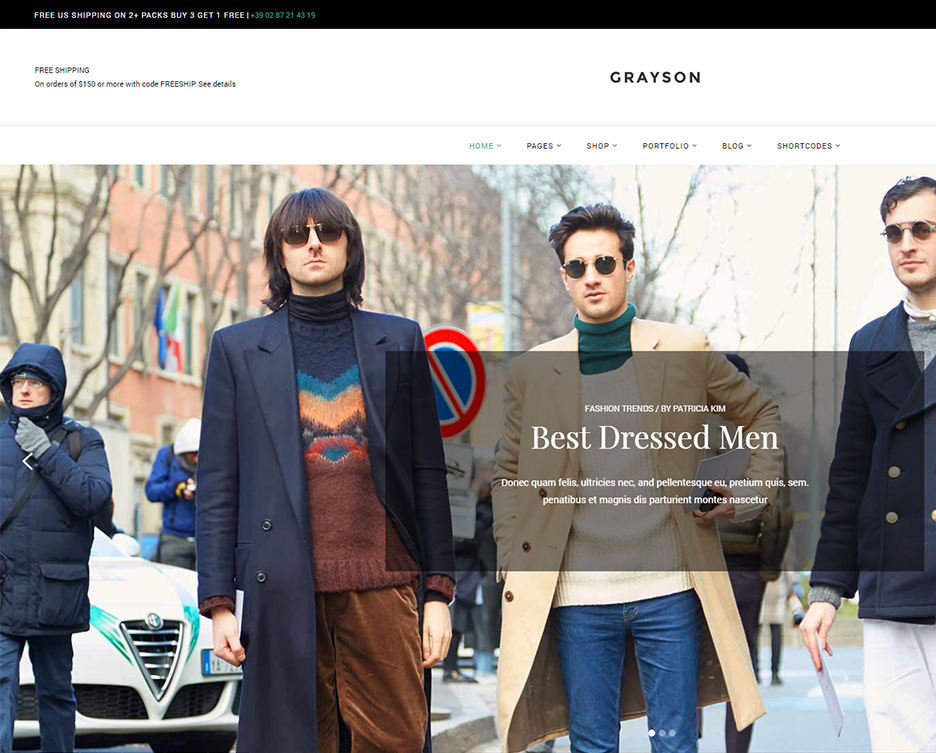The height and width of the screenshot is (753, 936).
Task: Open the Best Dressed Men headline
Action: click(654, 438)
